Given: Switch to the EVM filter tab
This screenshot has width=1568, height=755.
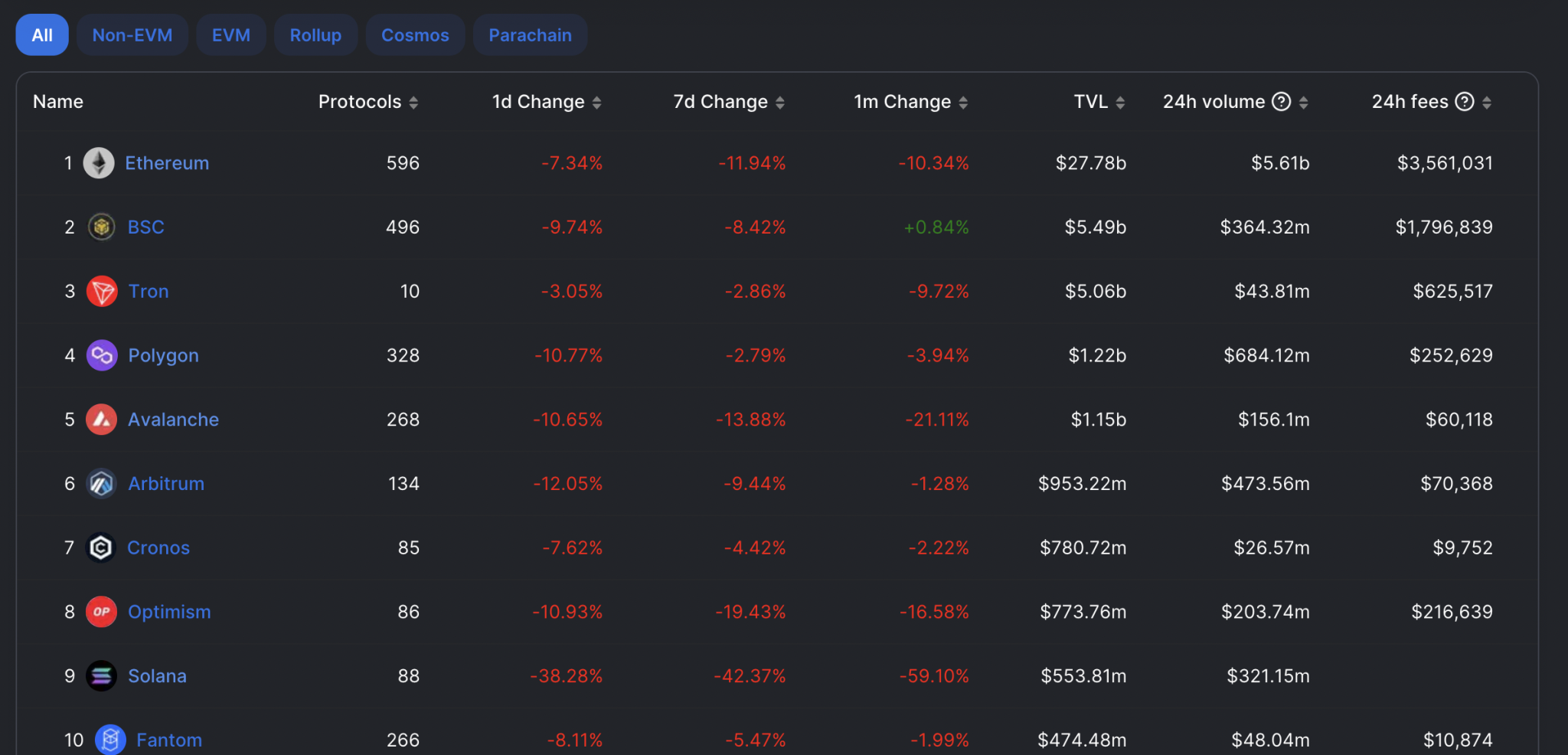Looking at the screenshot, I should point(231,35).
